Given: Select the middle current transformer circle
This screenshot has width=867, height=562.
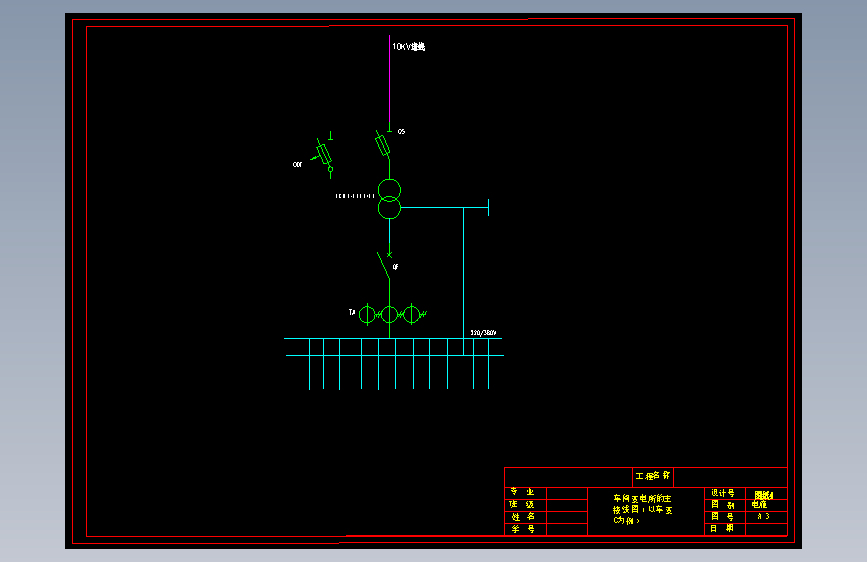Looking at the screenshot, I should (389, 315).
